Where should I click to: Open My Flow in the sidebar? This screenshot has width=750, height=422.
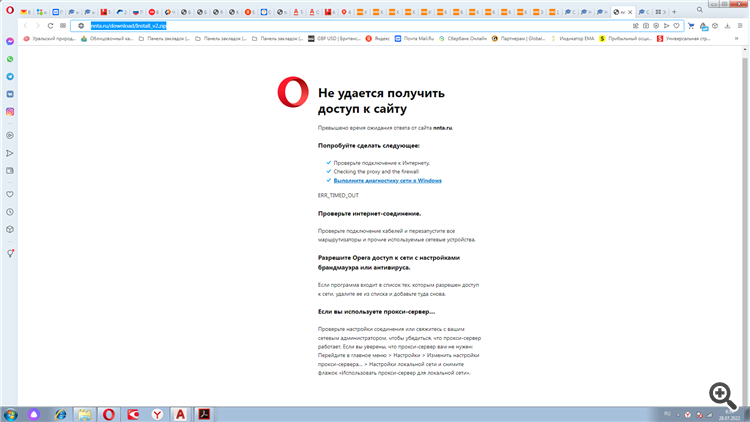click(x=10, y=153)
